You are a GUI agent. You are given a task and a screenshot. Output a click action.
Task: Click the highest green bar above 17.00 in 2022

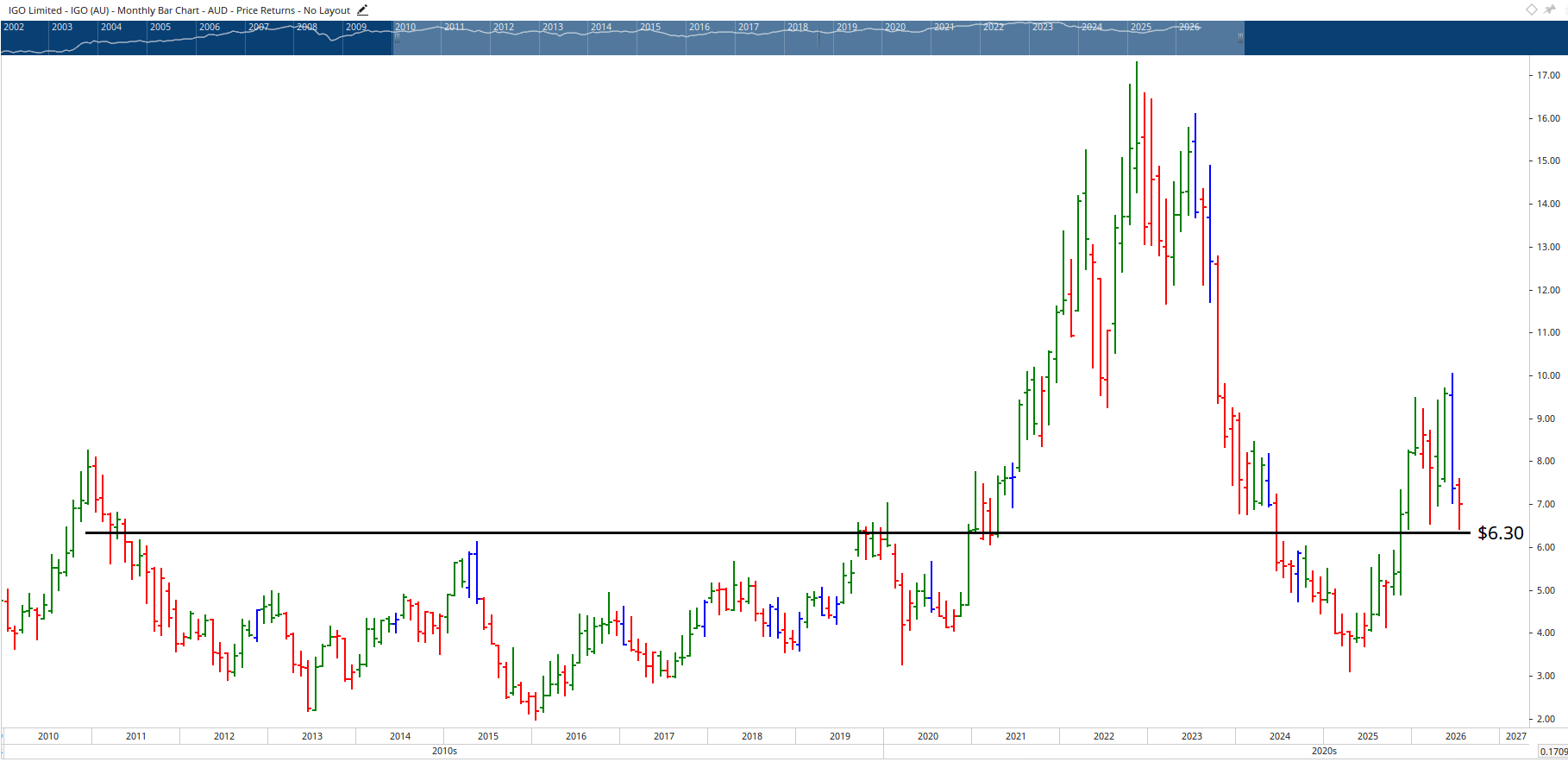click(x=1137, y=127)
